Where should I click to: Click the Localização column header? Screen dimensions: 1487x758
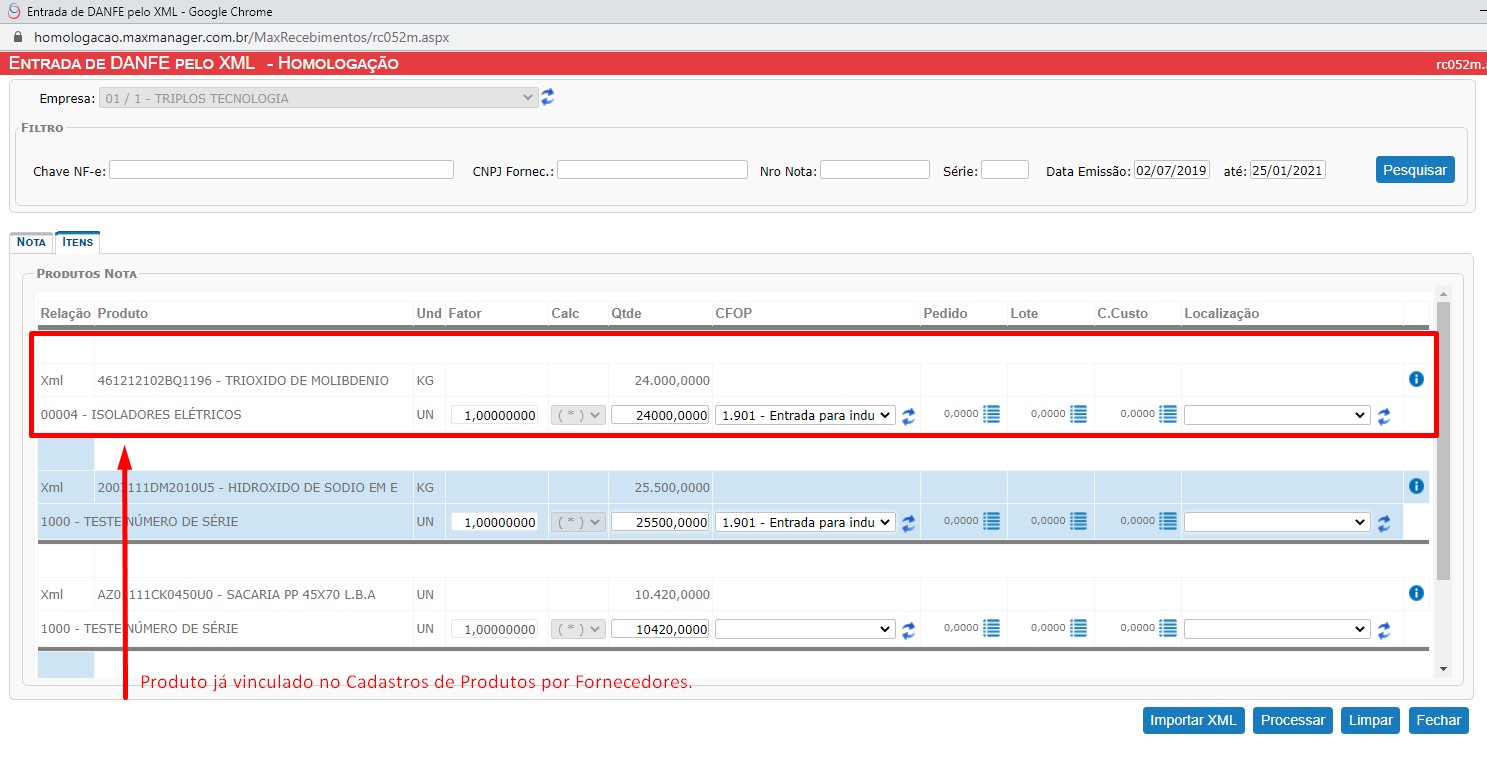1221,313
